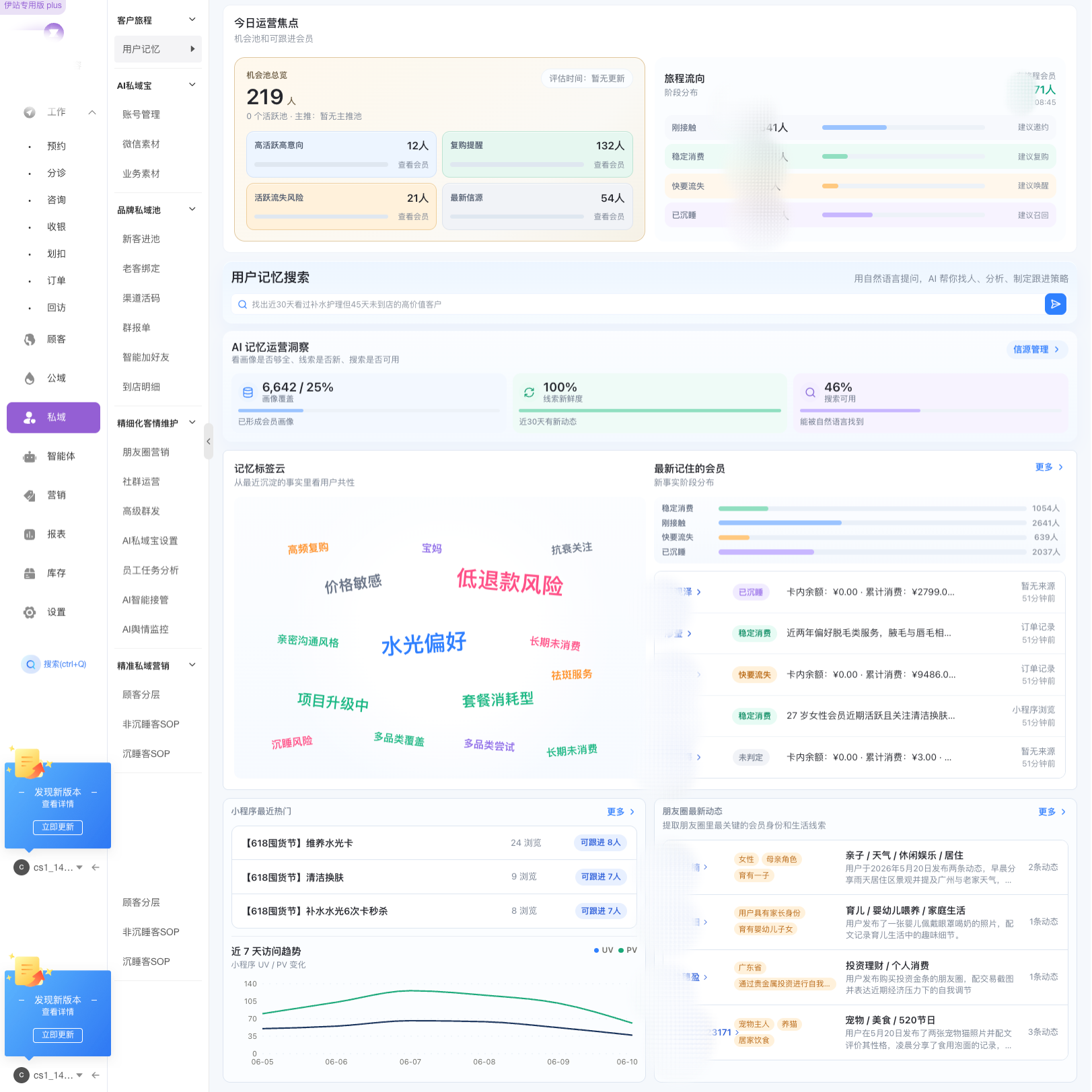Open the 智能体 robot icon

[x=30, y=457]
